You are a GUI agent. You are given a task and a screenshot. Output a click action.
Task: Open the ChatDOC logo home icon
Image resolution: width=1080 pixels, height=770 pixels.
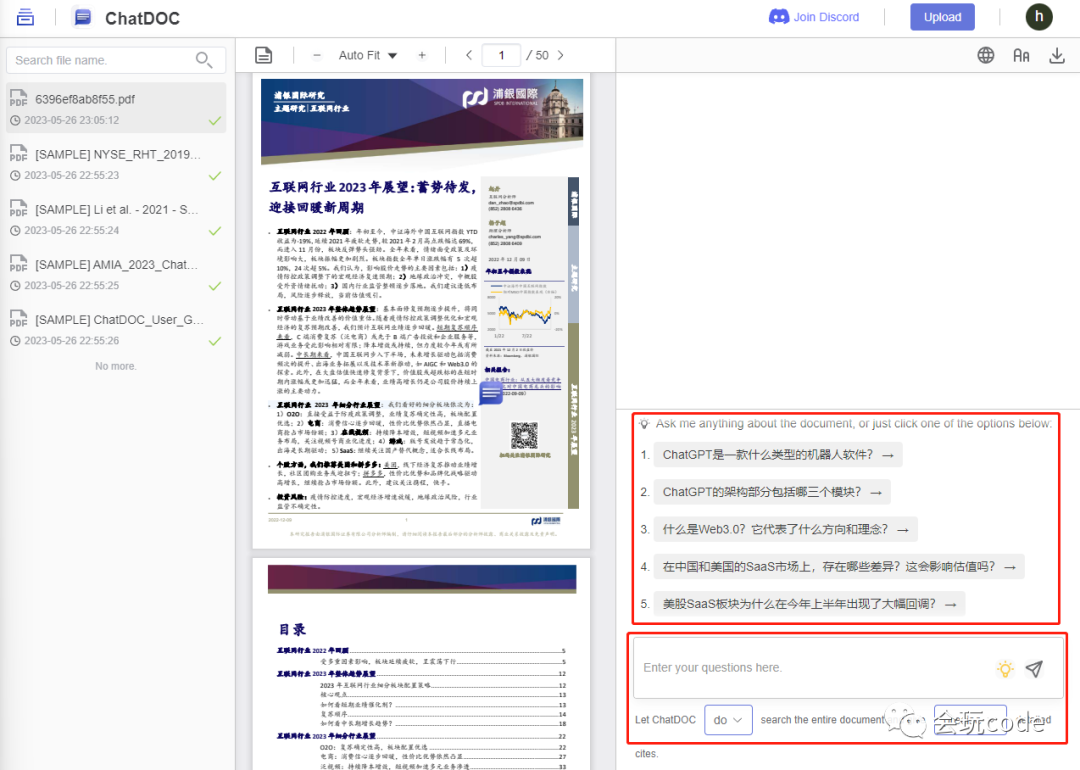point(82,17)
